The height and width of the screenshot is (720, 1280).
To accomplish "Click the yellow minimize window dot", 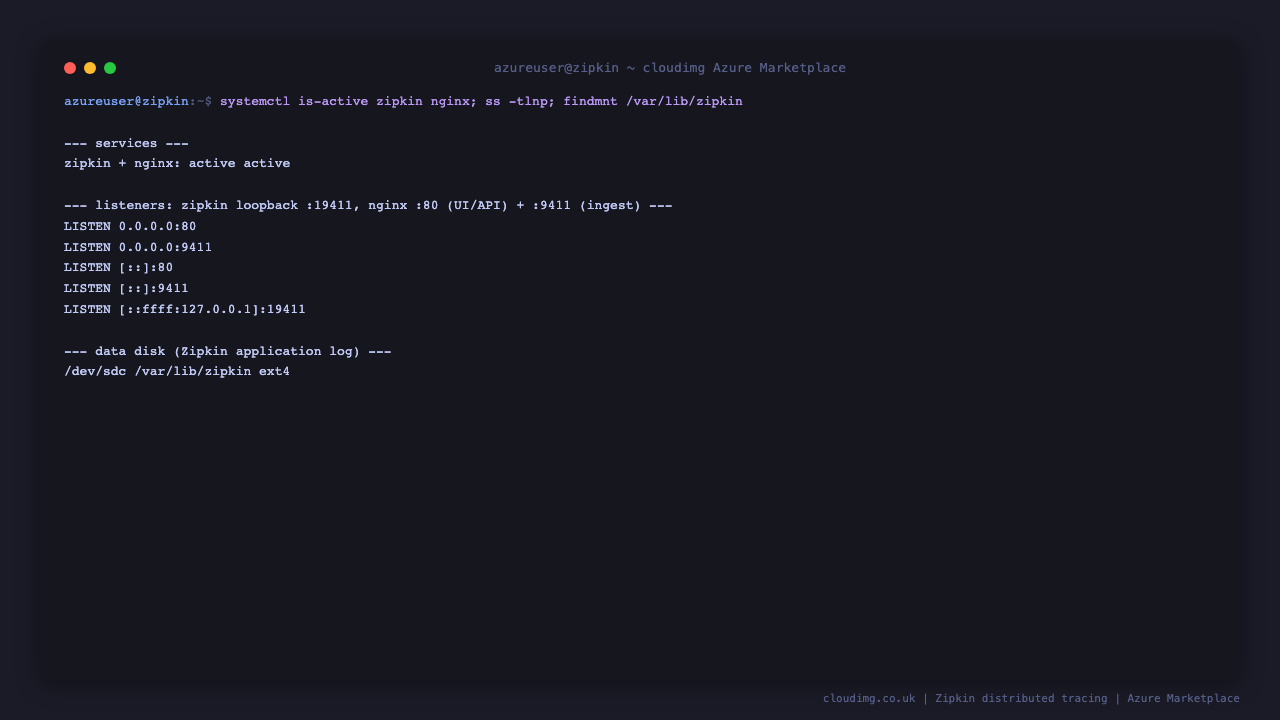I will point(90,68).
